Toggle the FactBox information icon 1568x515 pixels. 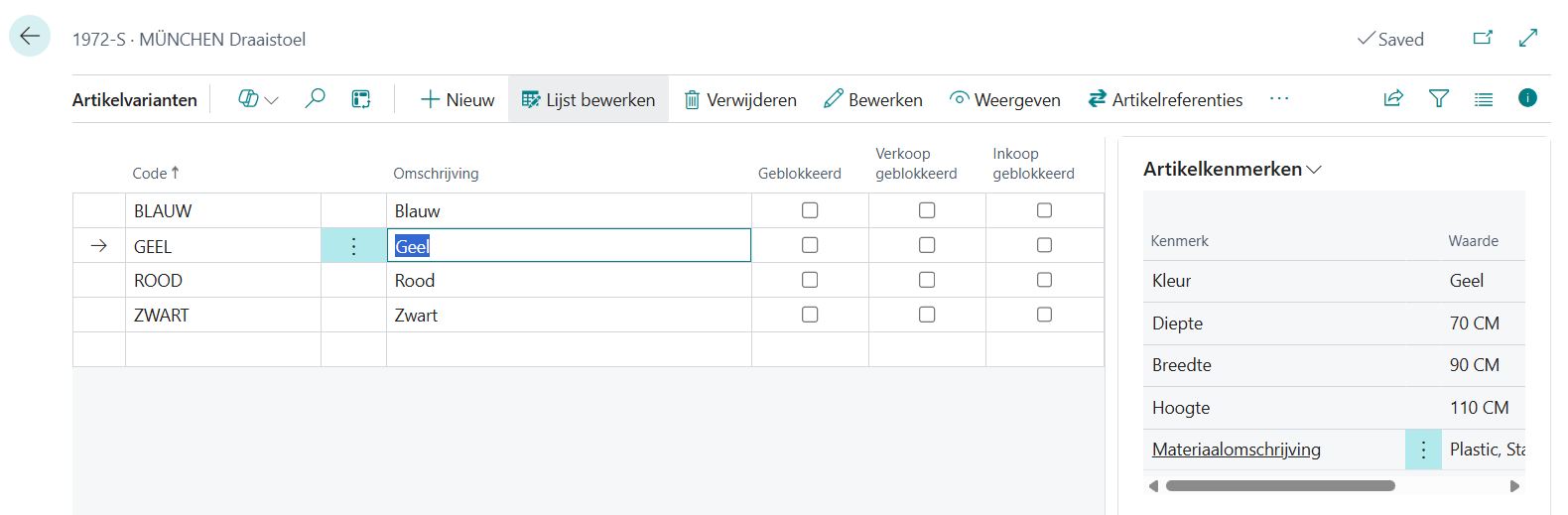point(1528,97)
